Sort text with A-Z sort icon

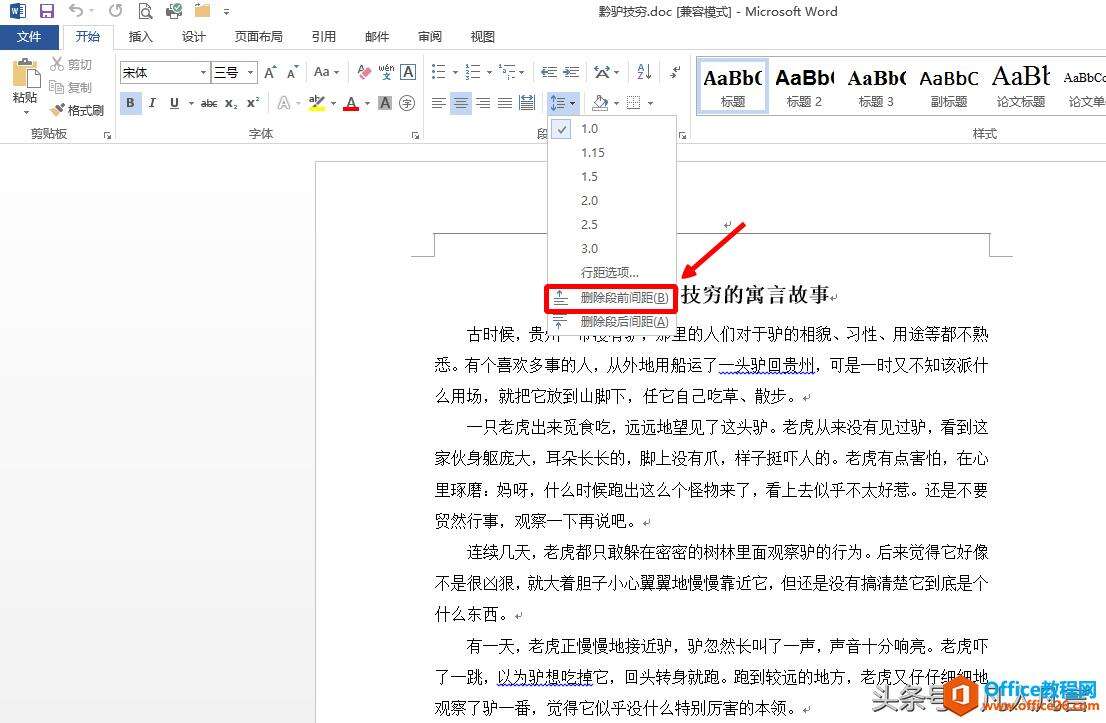644,72
